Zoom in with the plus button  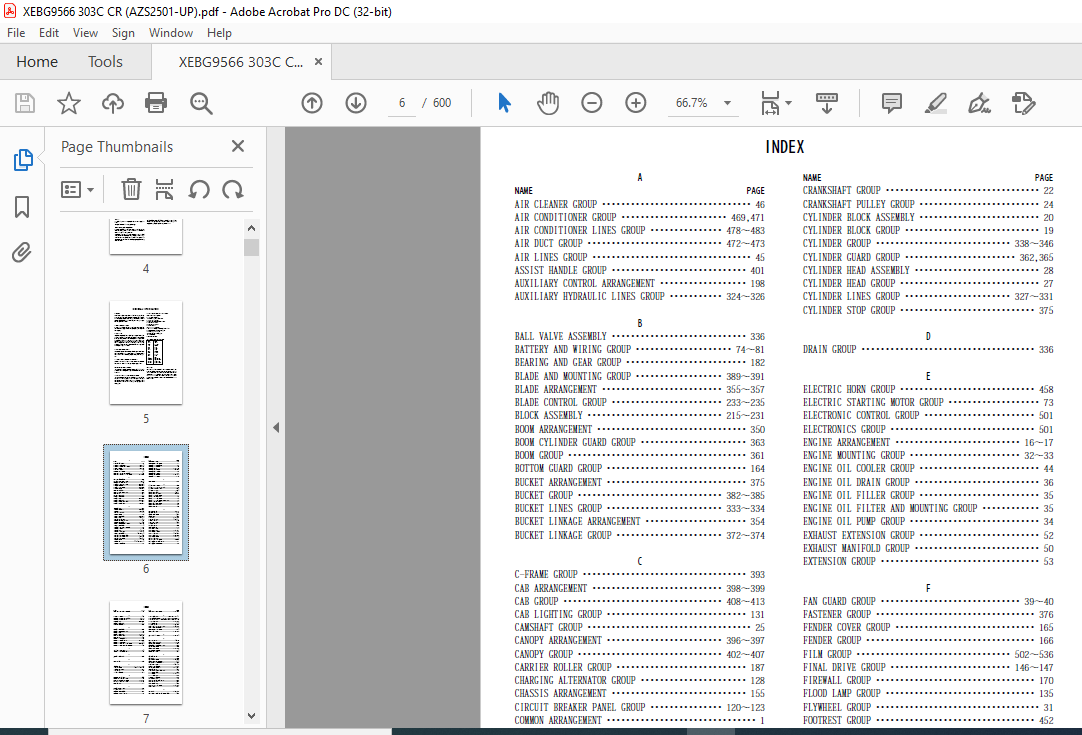636,104
